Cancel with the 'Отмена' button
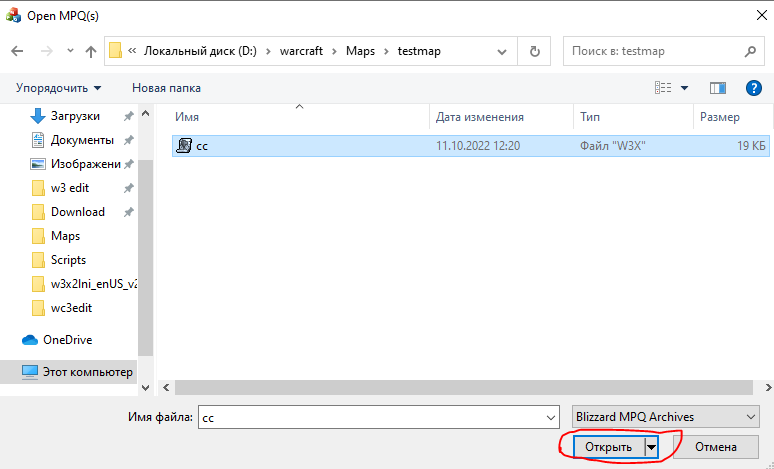The height and width of the screenshot is (469, 774). (x=716, y=447)
